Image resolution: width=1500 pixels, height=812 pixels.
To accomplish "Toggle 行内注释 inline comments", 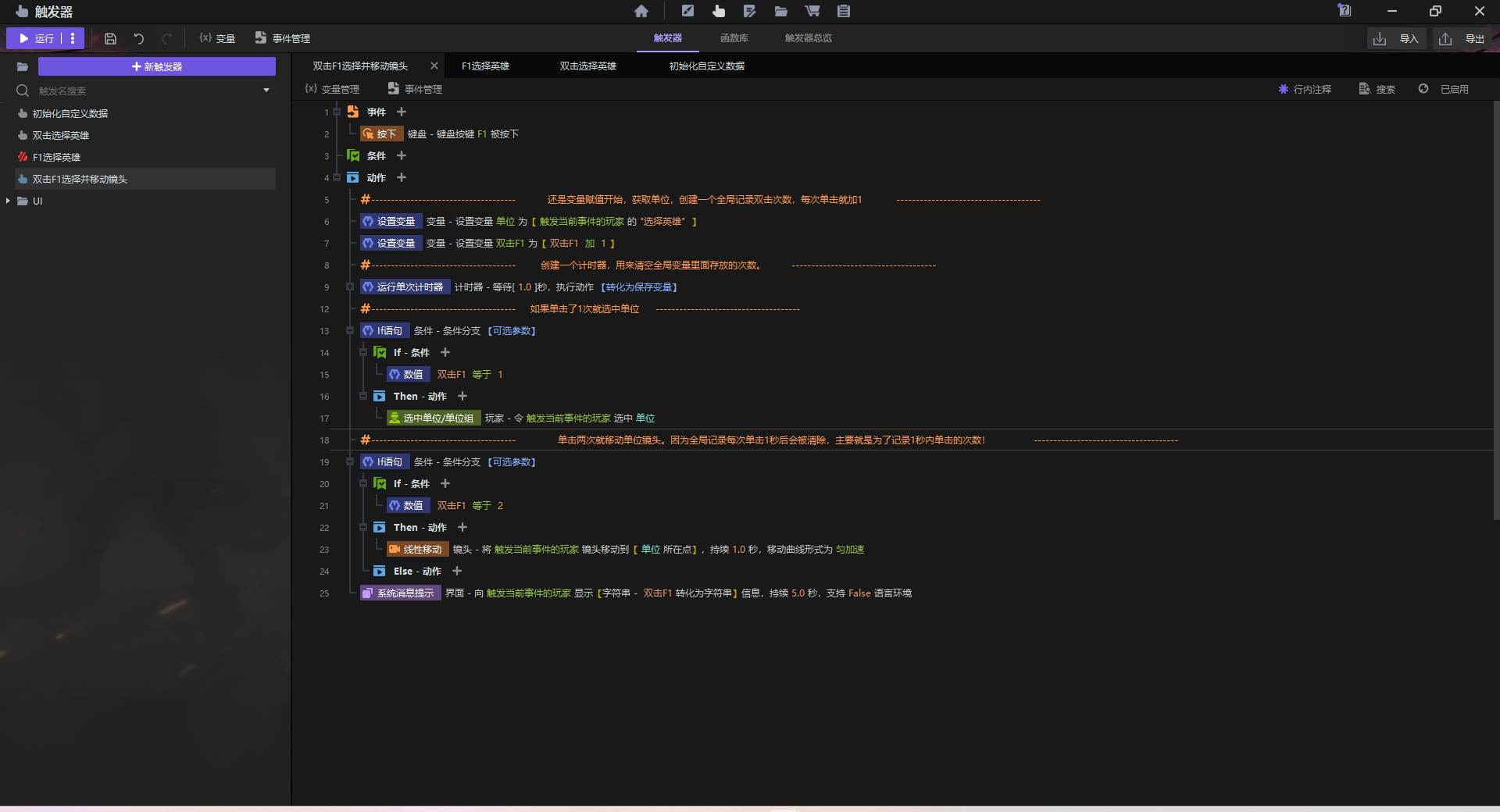I will coord(1305,89).
